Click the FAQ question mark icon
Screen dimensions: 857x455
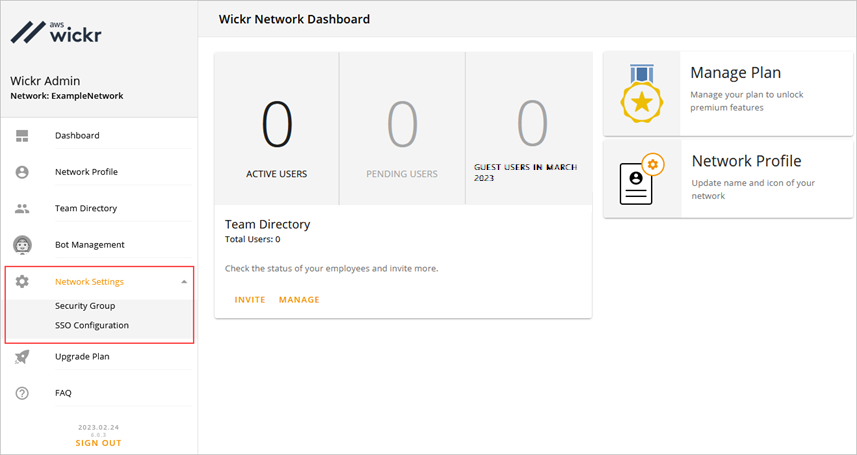[22, 393]
